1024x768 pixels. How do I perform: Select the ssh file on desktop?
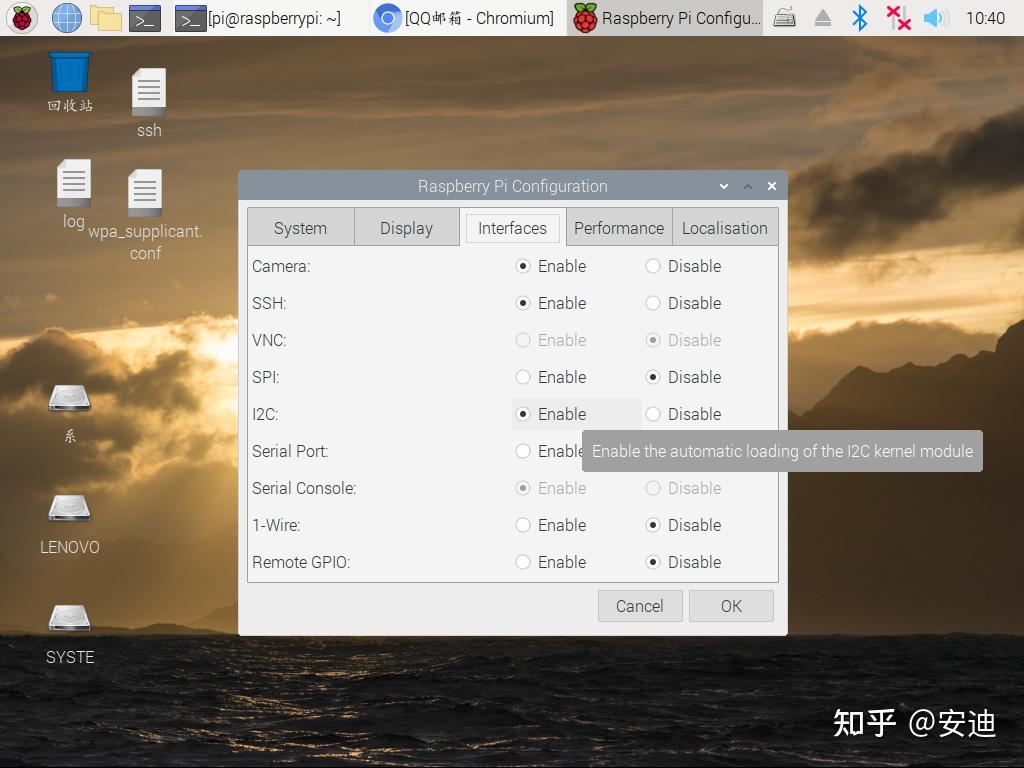pyautogui.click(x=149, y=103)
